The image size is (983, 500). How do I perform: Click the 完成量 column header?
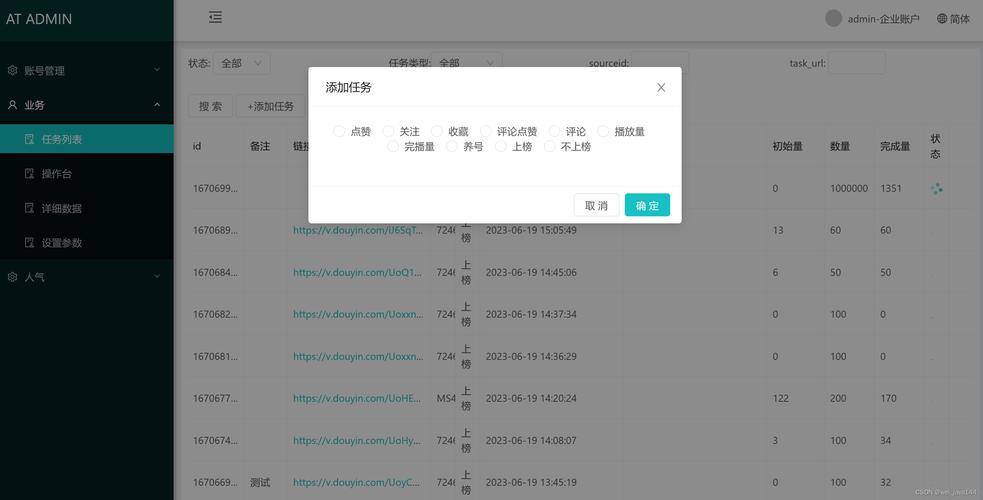[895, 147]
